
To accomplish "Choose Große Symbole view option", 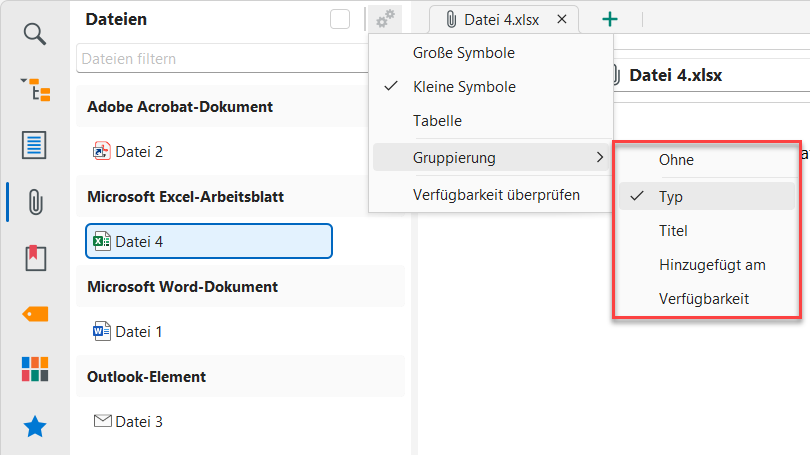I will click(464, 53).
